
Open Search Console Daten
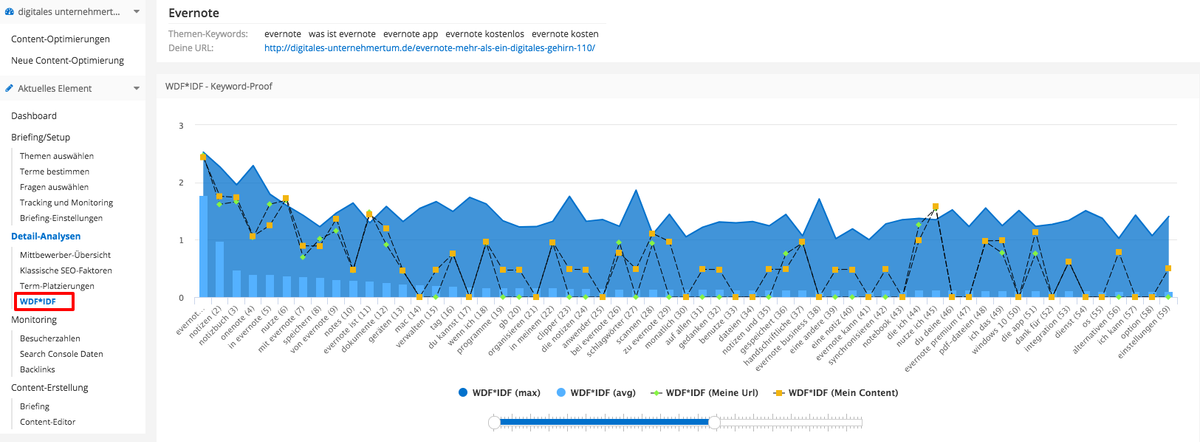pos(62,355)
